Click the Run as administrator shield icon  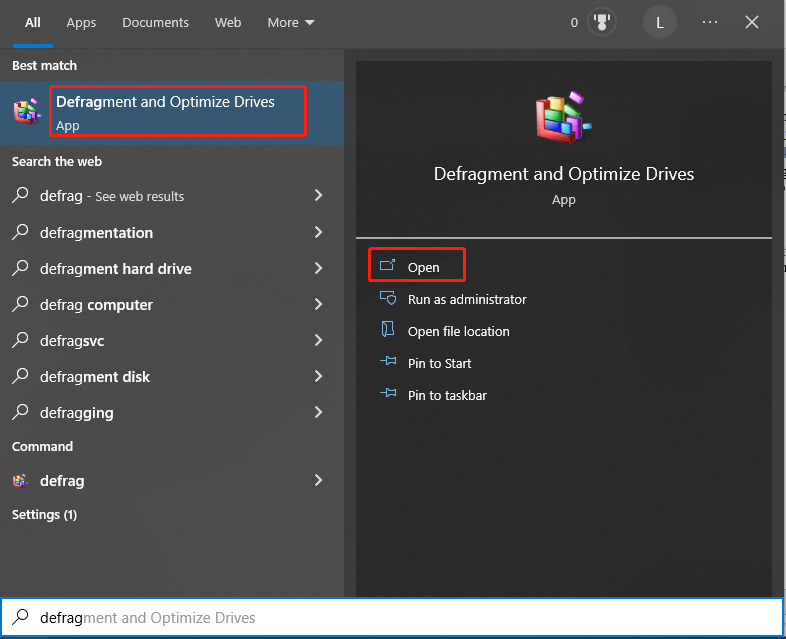pyautogui.click(x=387, y=298)
